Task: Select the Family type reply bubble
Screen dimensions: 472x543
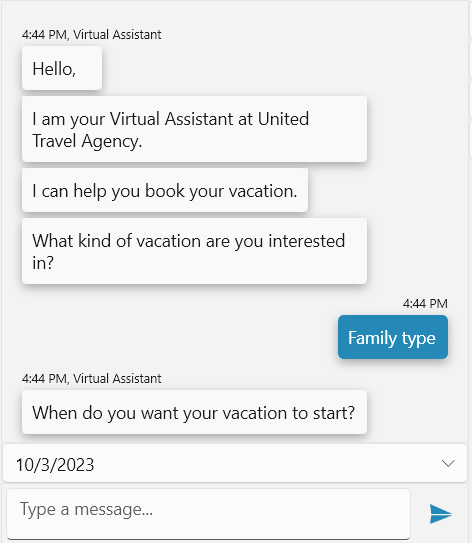Action: (393, 337)
